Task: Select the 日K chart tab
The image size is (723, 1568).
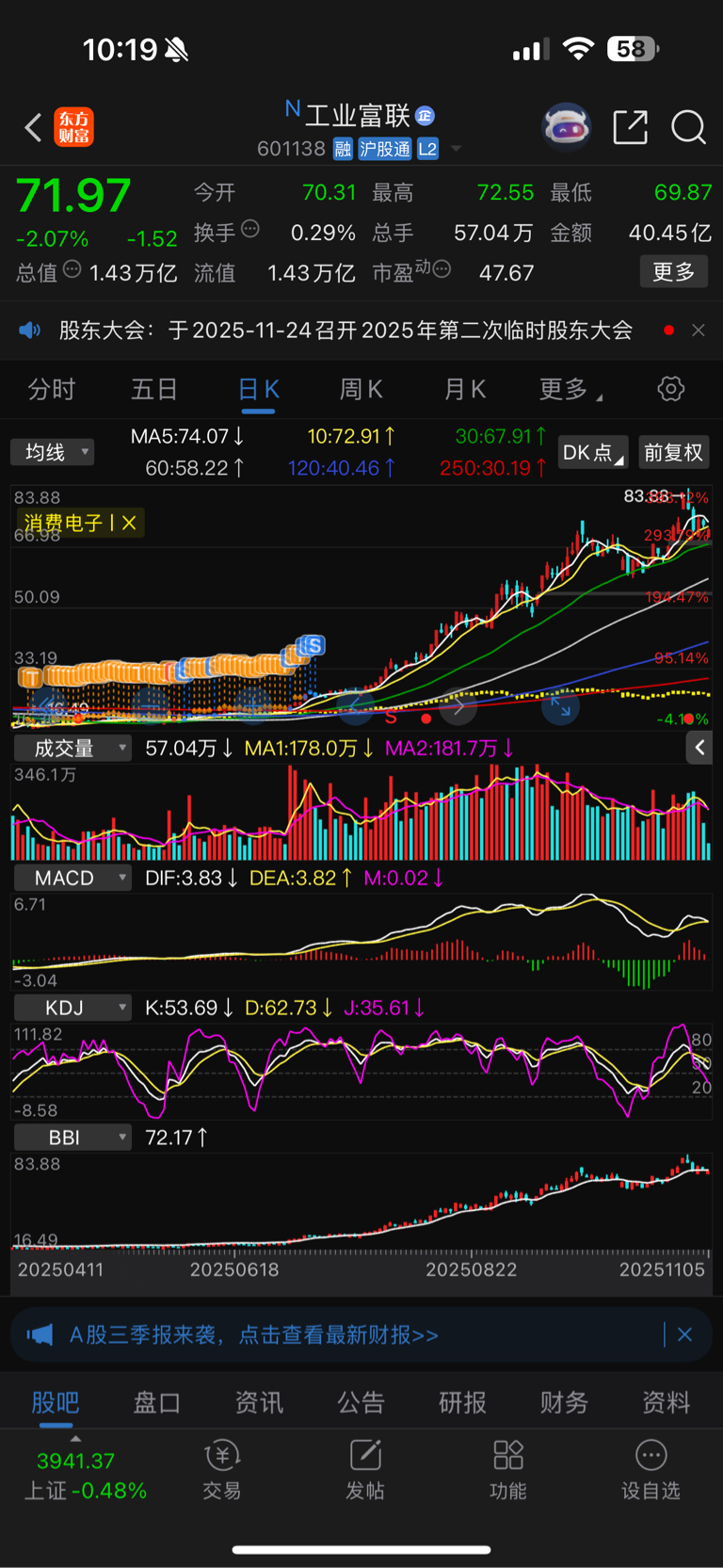Action: pos(259,389)
